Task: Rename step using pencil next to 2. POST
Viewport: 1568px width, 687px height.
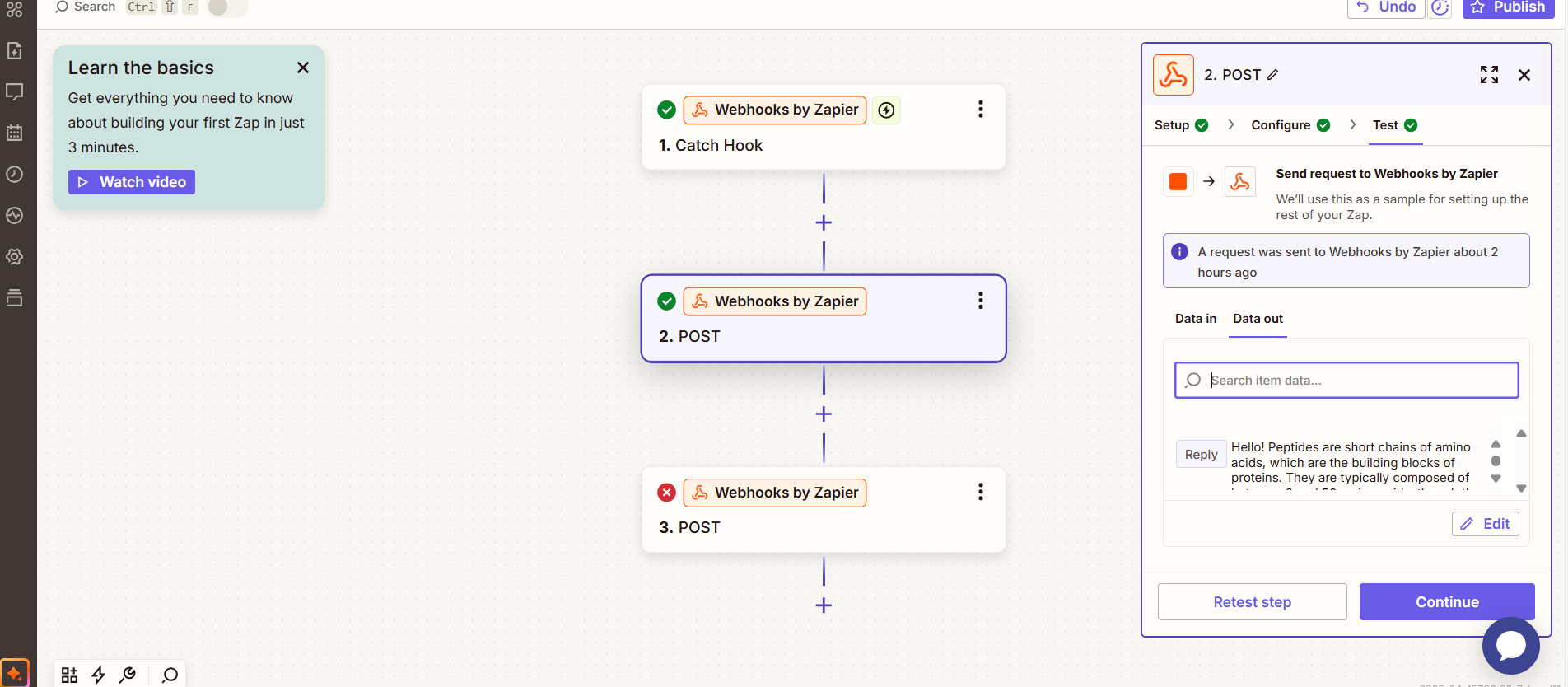Action: 1273,75
